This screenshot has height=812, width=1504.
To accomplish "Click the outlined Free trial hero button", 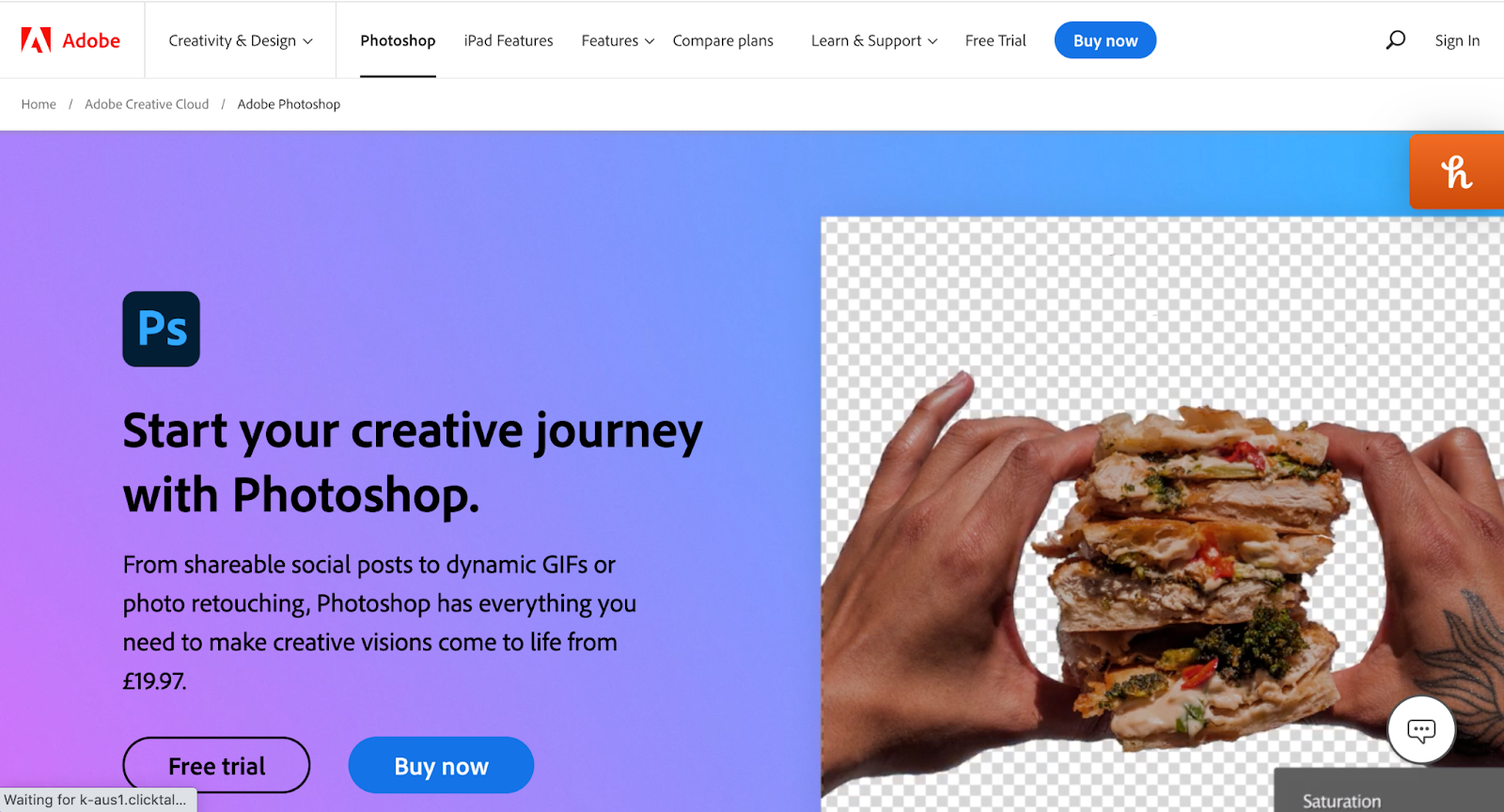I will coord(216,765).
